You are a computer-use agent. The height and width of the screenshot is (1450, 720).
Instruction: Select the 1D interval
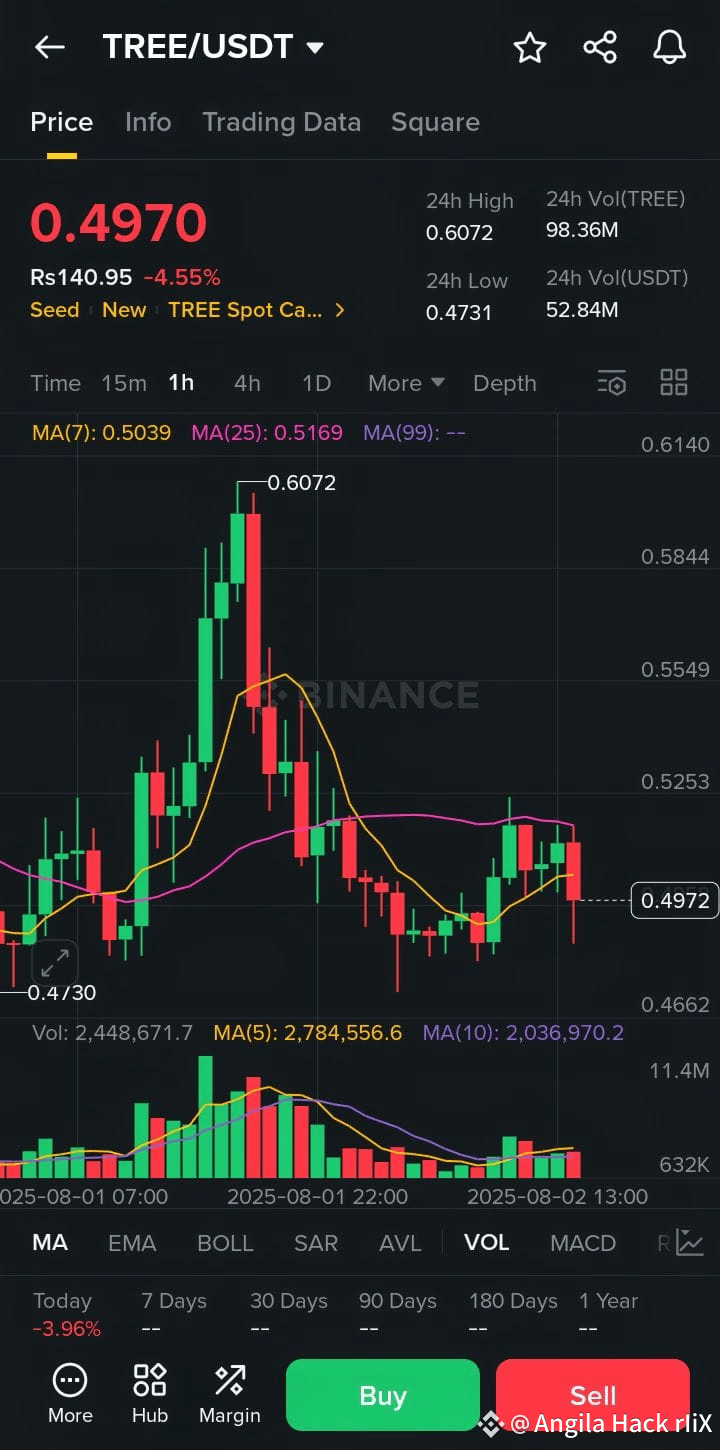coord(316,383)
